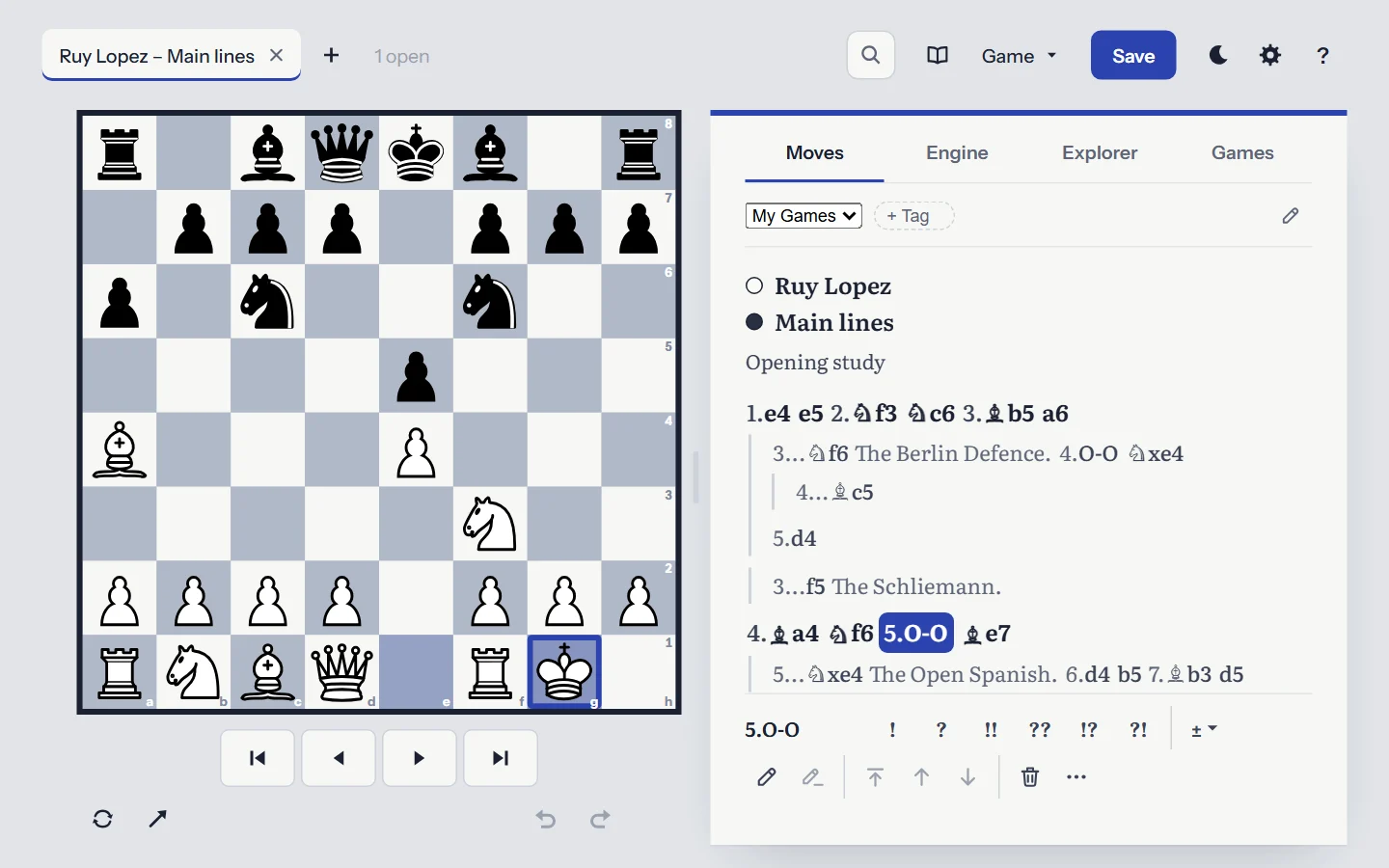Add a tag with + Tag
The width and height of the screenshot is (1389, 868).
(x=914, y=216)
